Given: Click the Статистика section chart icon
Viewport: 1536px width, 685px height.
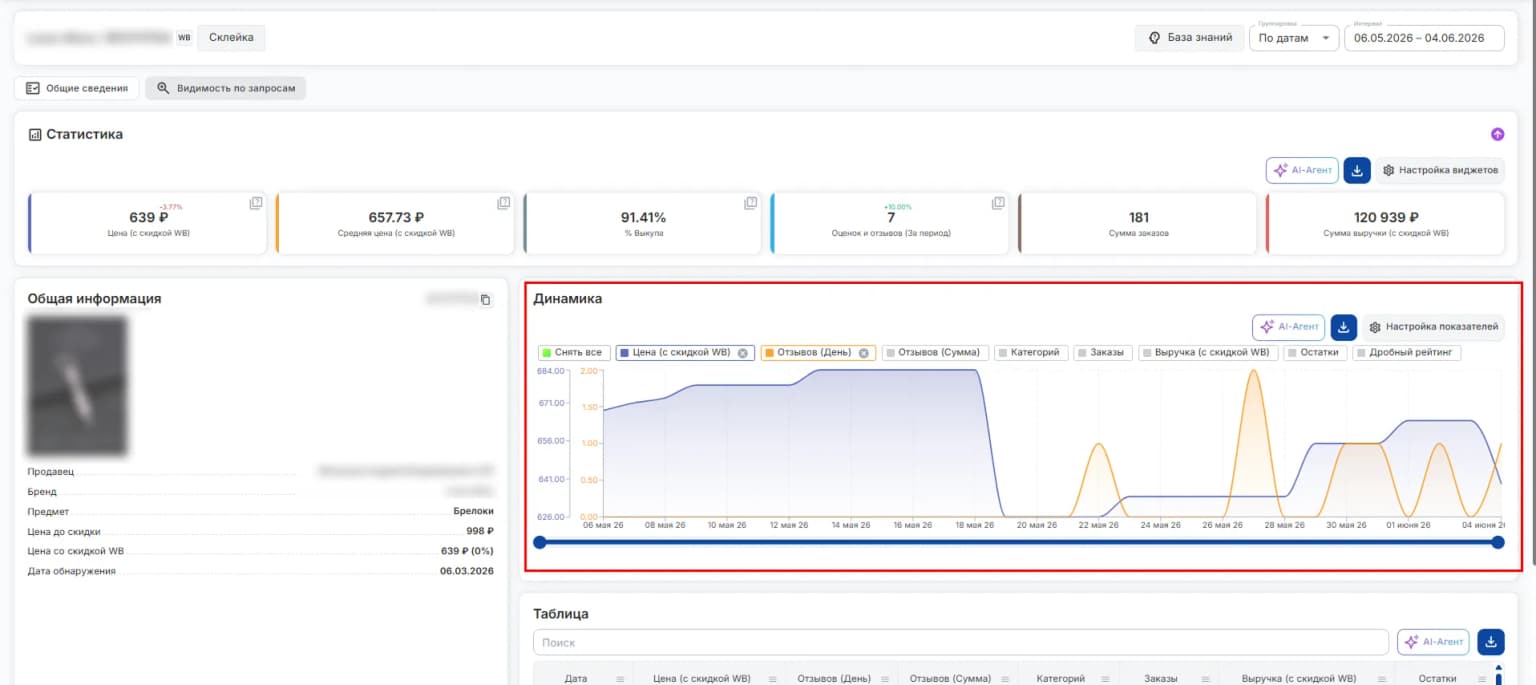Looking at the screenshot, I should pos(35,134).
